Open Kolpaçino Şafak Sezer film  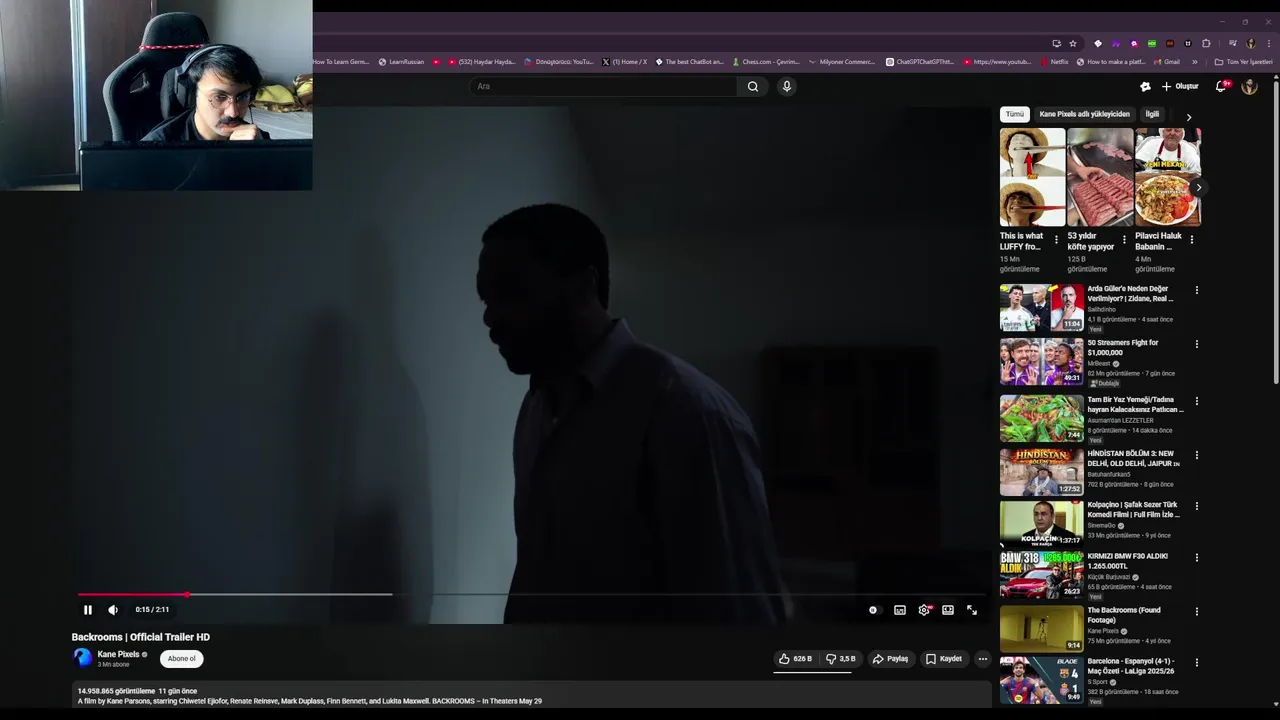coord(1041,523)
